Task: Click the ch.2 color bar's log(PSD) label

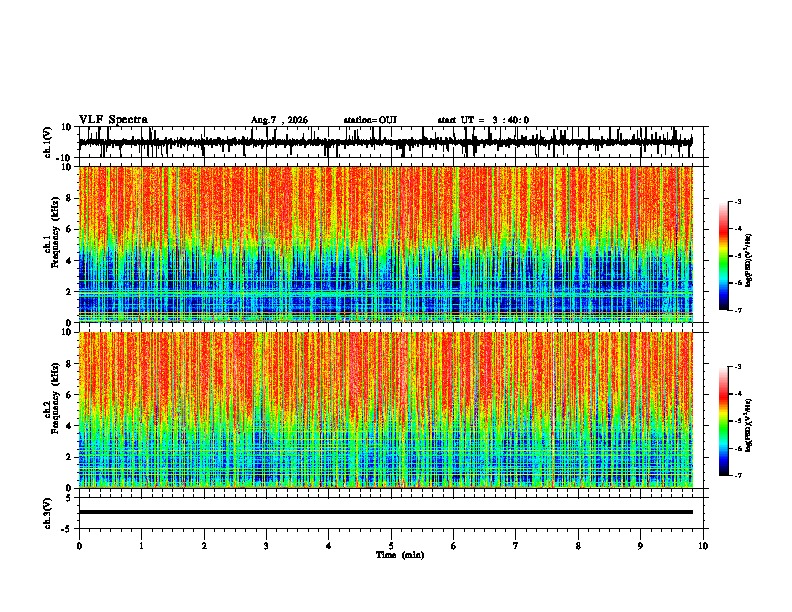Action: click(749, 425)
